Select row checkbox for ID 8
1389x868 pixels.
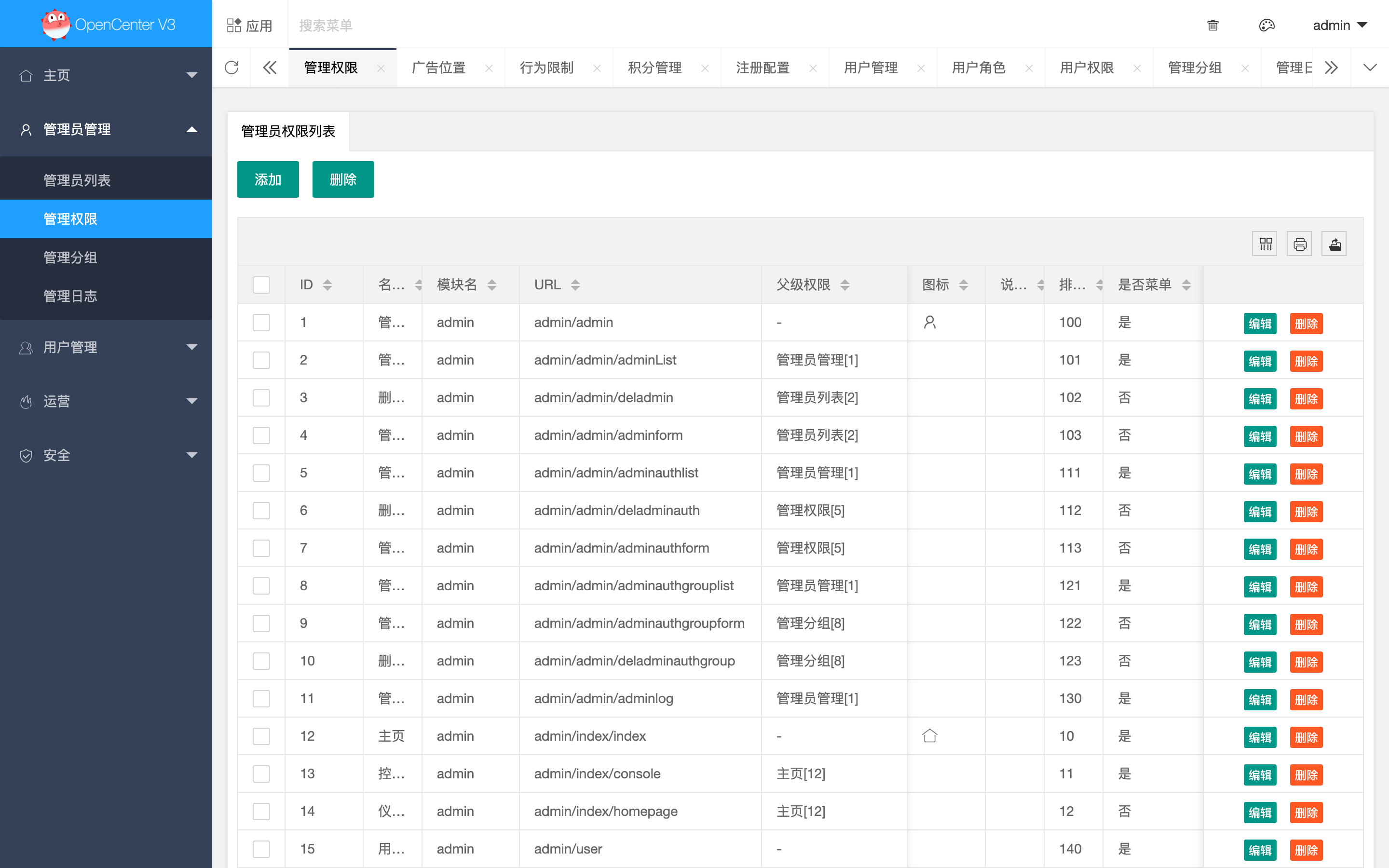tap(261, 585)
